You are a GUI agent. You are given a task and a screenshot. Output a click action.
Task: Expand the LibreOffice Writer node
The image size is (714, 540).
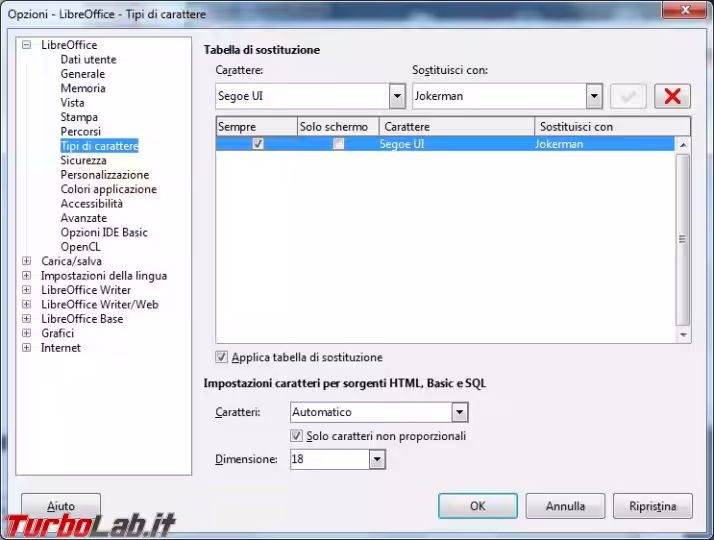coord(27,290)
